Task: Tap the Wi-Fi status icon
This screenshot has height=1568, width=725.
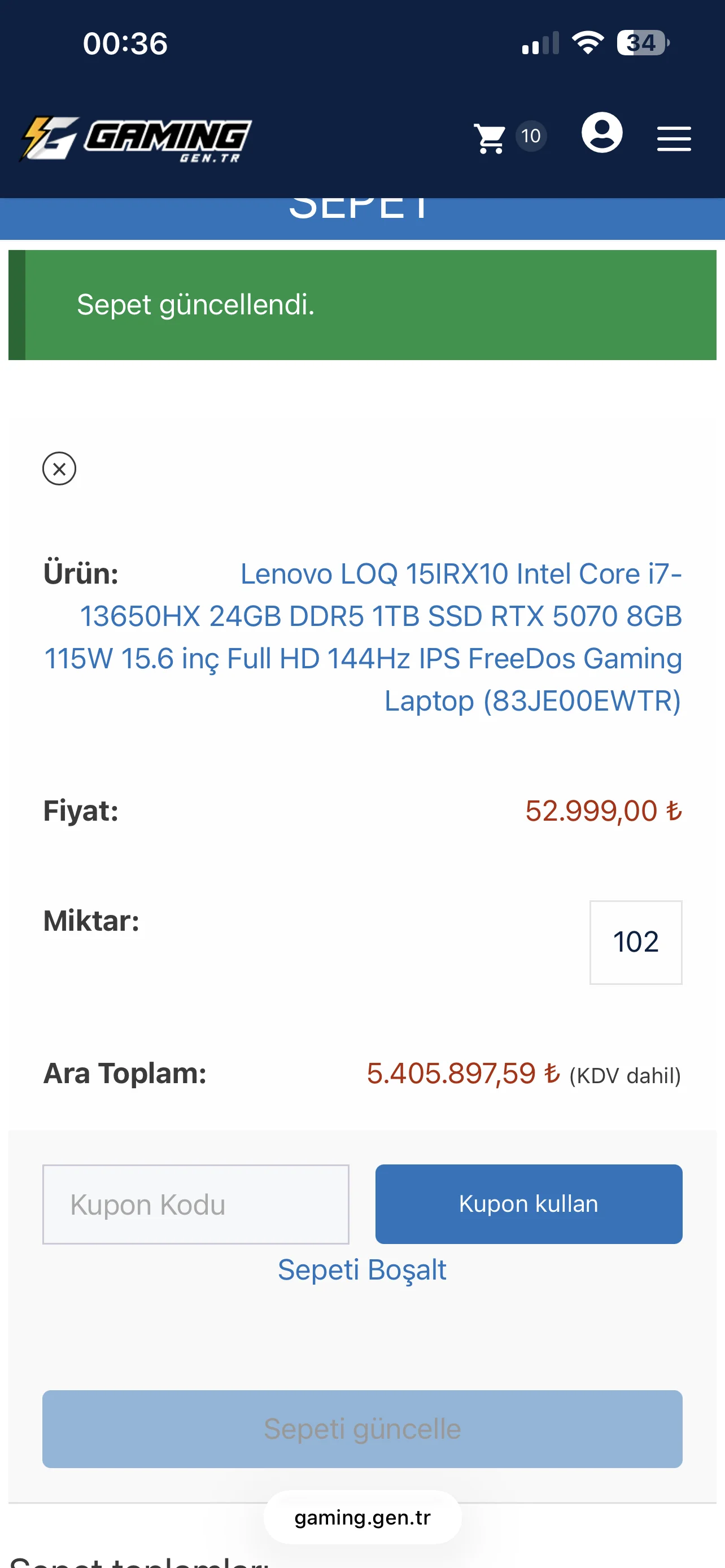Action: tap(587, 42)
